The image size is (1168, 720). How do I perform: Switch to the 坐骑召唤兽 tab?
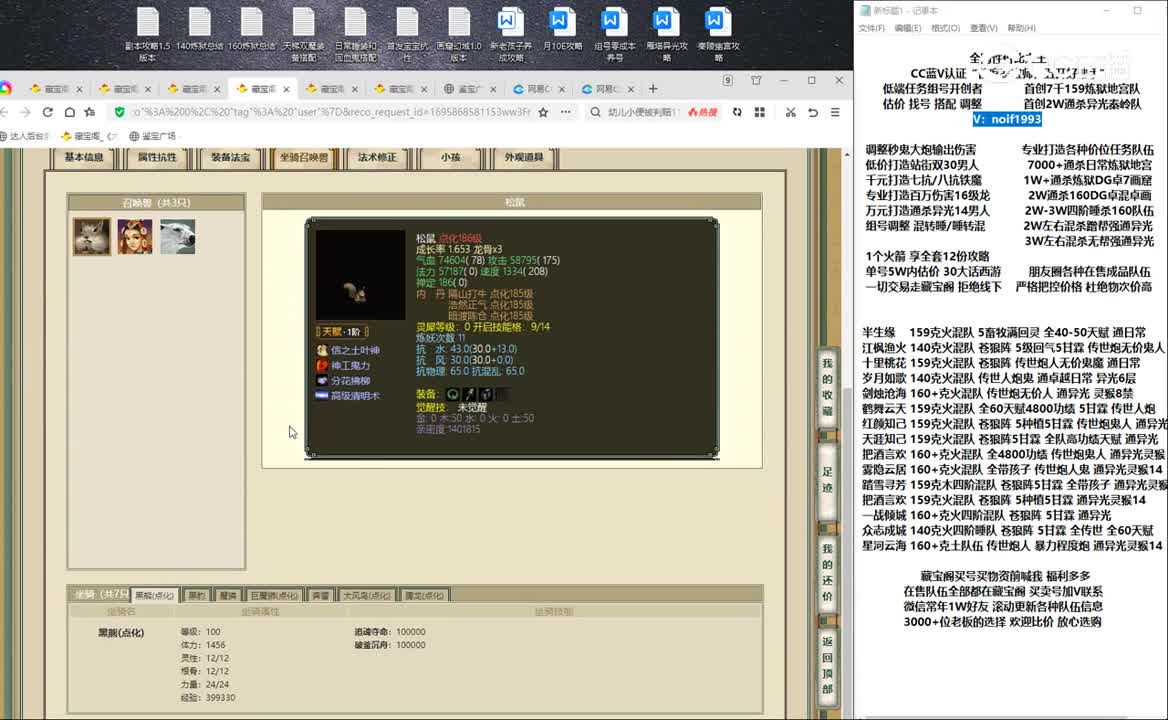tap(304, 158)
